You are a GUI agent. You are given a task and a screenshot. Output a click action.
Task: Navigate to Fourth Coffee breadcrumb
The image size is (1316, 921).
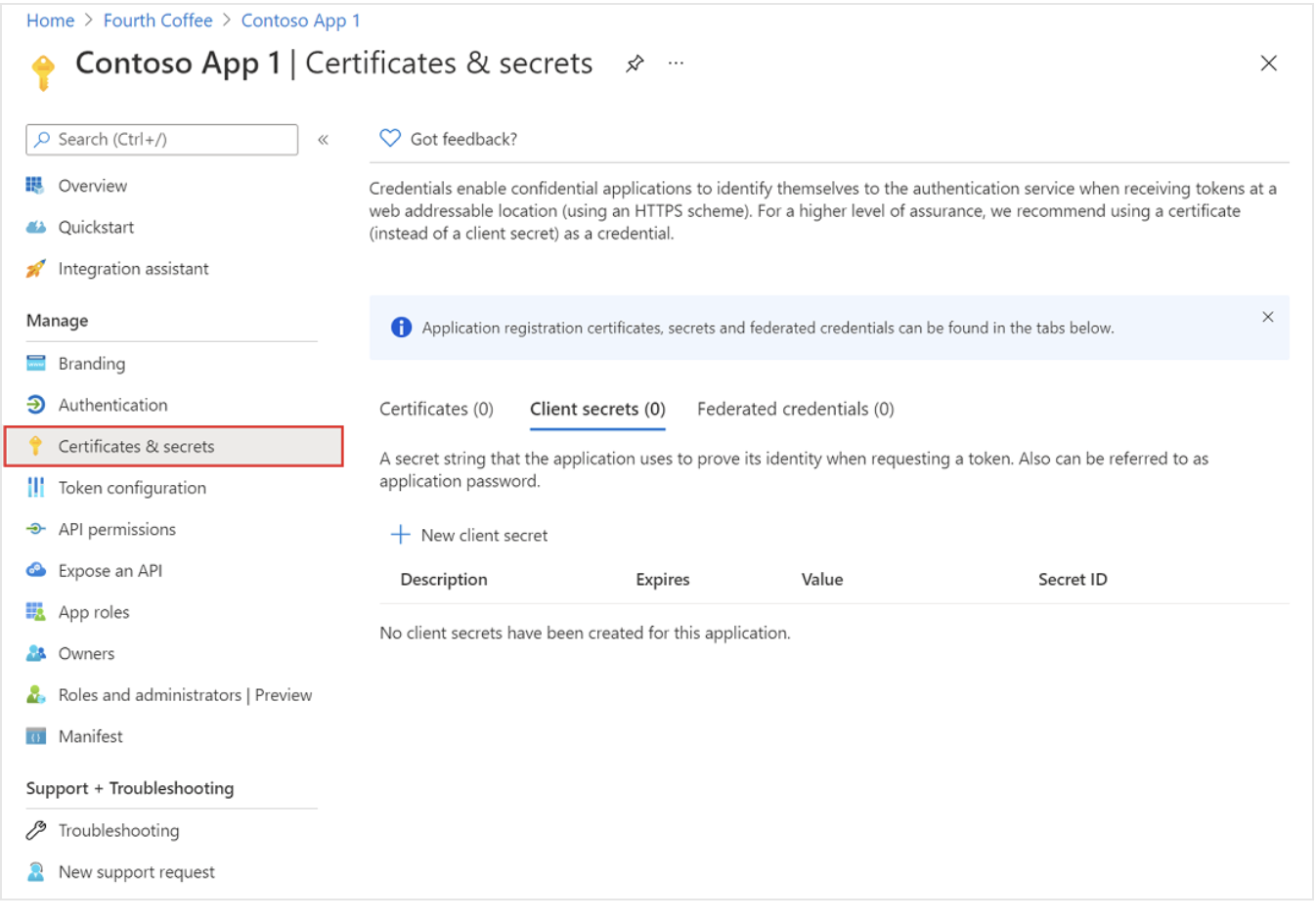[x=157, y=21]
